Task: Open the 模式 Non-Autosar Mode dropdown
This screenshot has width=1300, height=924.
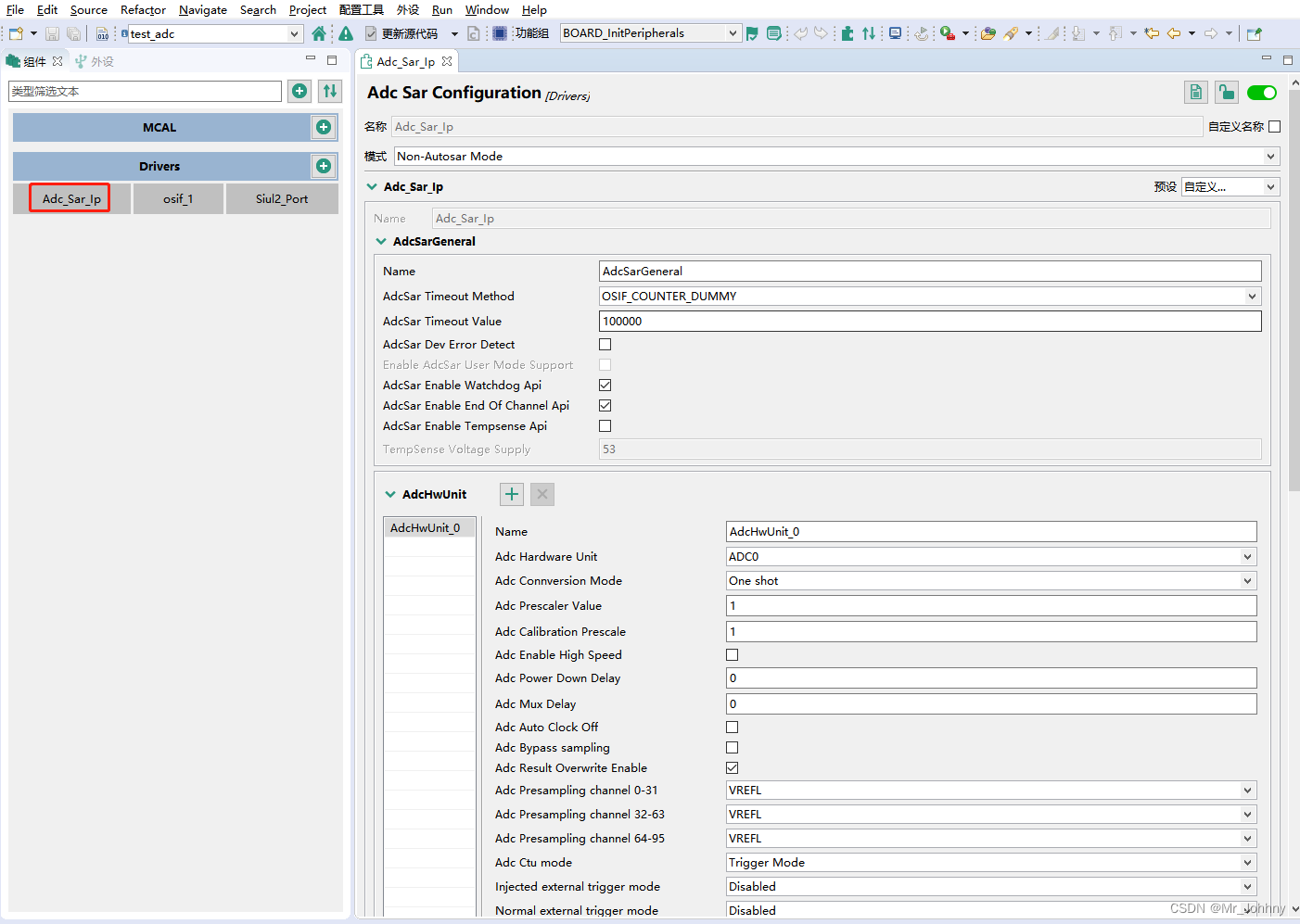Action: (x=837, y=156)
